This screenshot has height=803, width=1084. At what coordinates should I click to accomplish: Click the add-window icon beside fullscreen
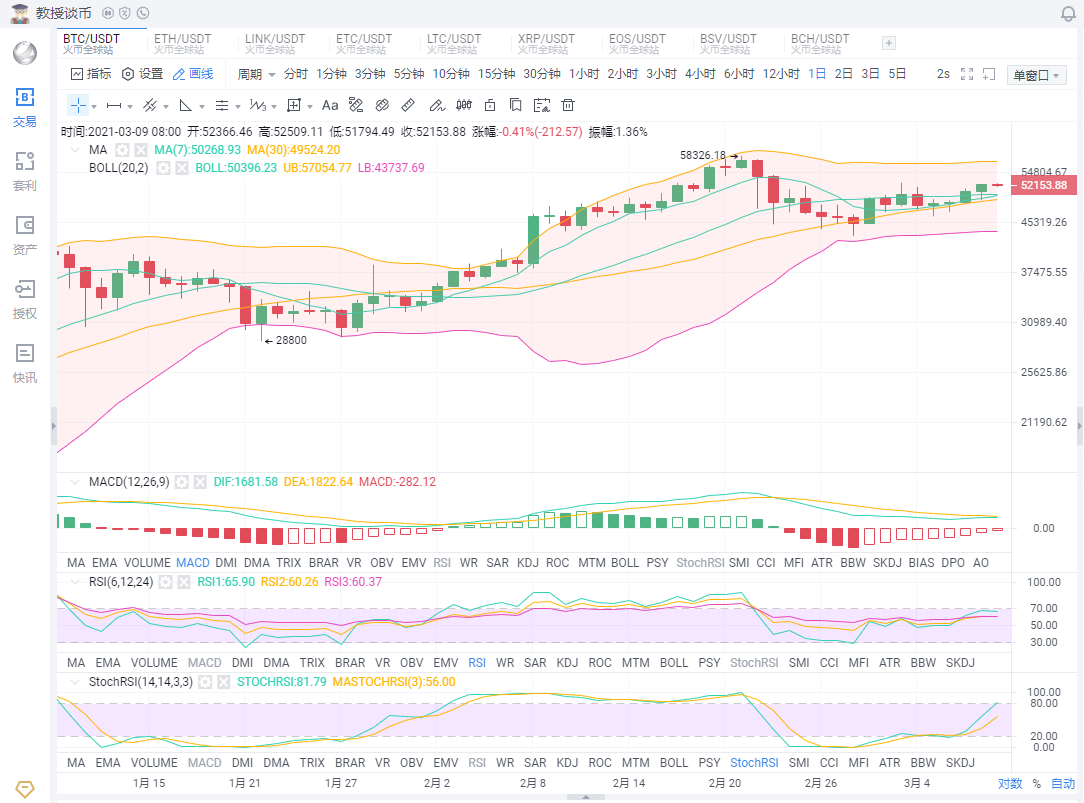[989, 75]
